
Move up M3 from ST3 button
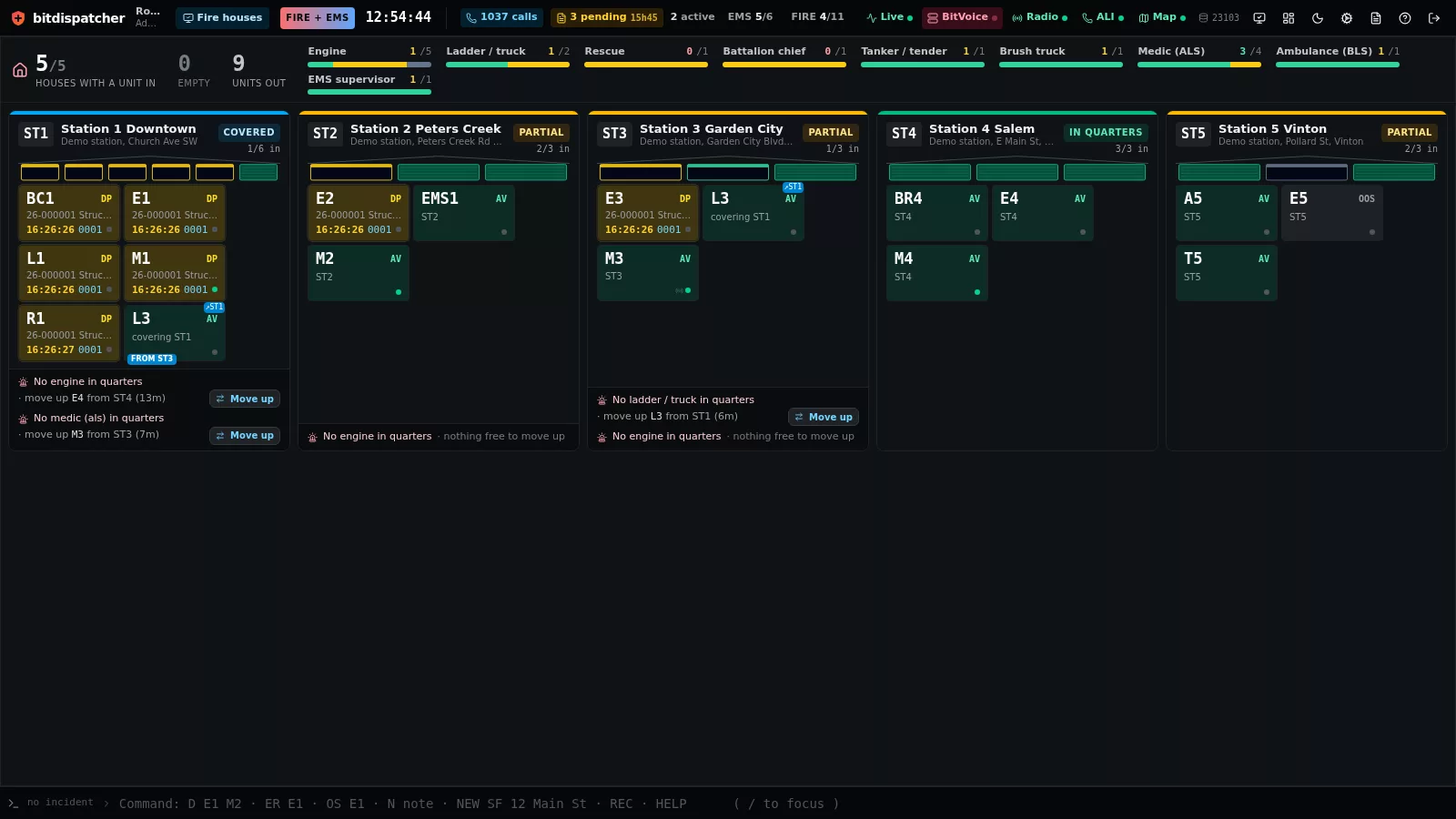245,435
